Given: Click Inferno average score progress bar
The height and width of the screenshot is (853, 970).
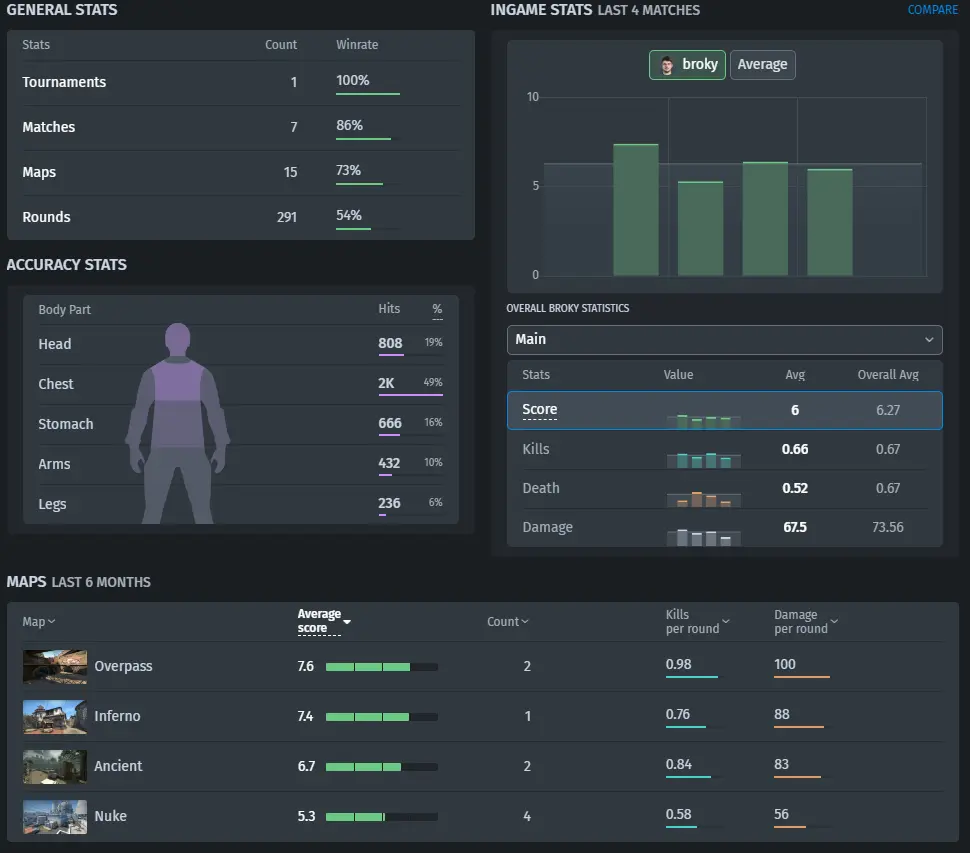Looking at the screenshot, I should pyautogui.click(x=382, y=717).
